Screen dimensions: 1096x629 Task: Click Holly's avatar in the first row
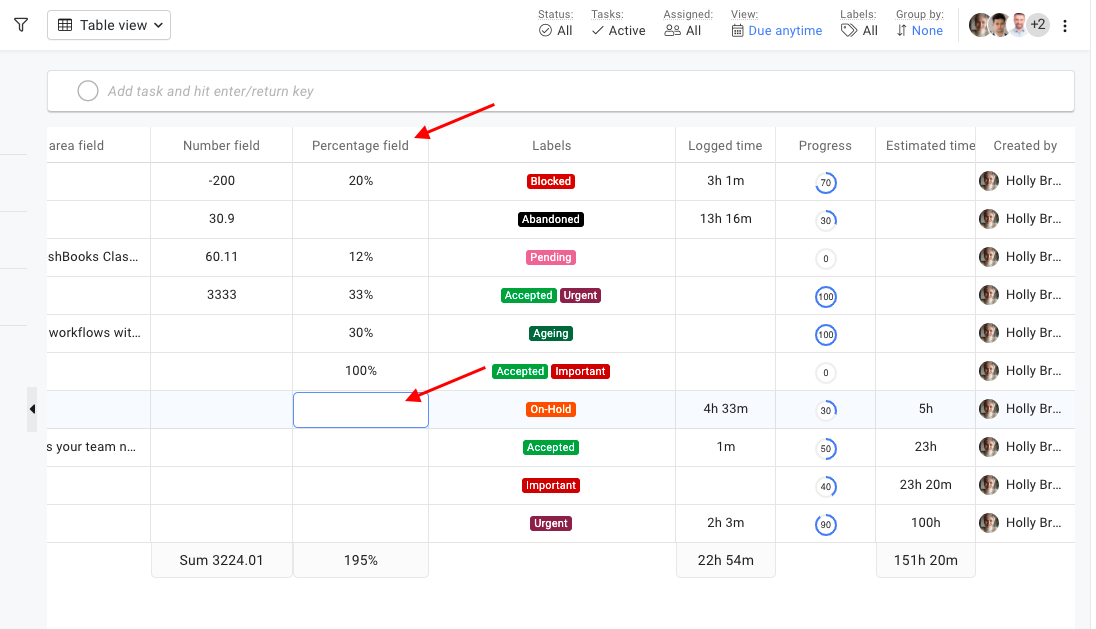[x=989, y=181]
